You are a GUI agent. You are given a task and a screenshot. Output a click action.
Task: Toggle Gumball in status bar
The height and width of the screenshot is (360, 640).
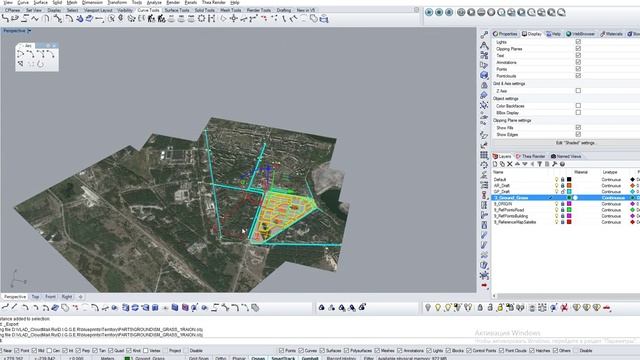310,358
